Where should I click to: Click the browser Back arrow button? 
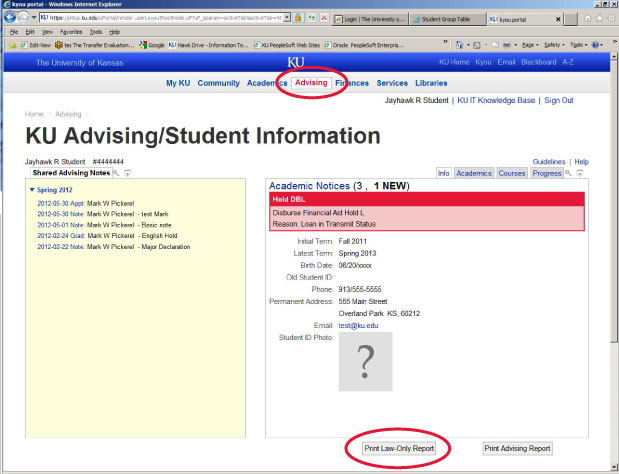point(10,17)
